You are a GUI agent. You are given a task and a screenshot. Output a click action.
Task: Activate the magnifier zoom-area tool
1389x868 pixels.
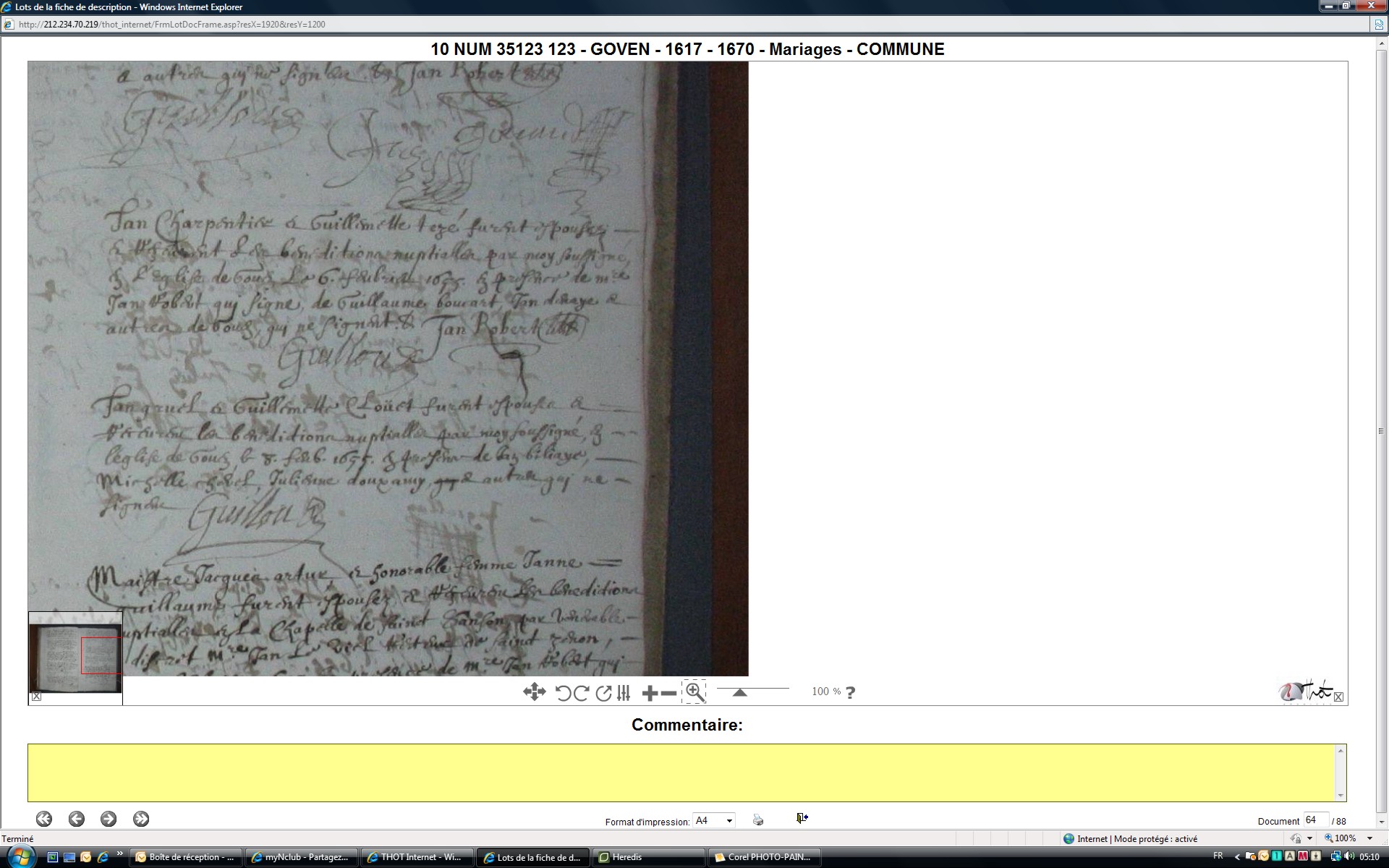pyautogui.click(x=694, y=692)
